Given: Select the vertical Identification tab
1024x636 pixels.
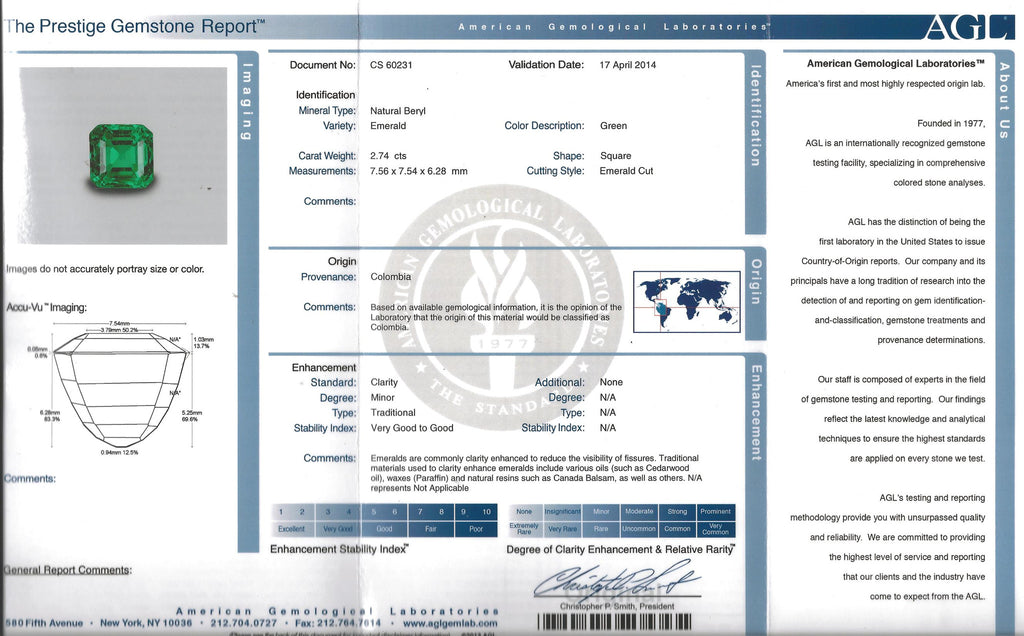Looking at the screenshot, I should point(756,115).
